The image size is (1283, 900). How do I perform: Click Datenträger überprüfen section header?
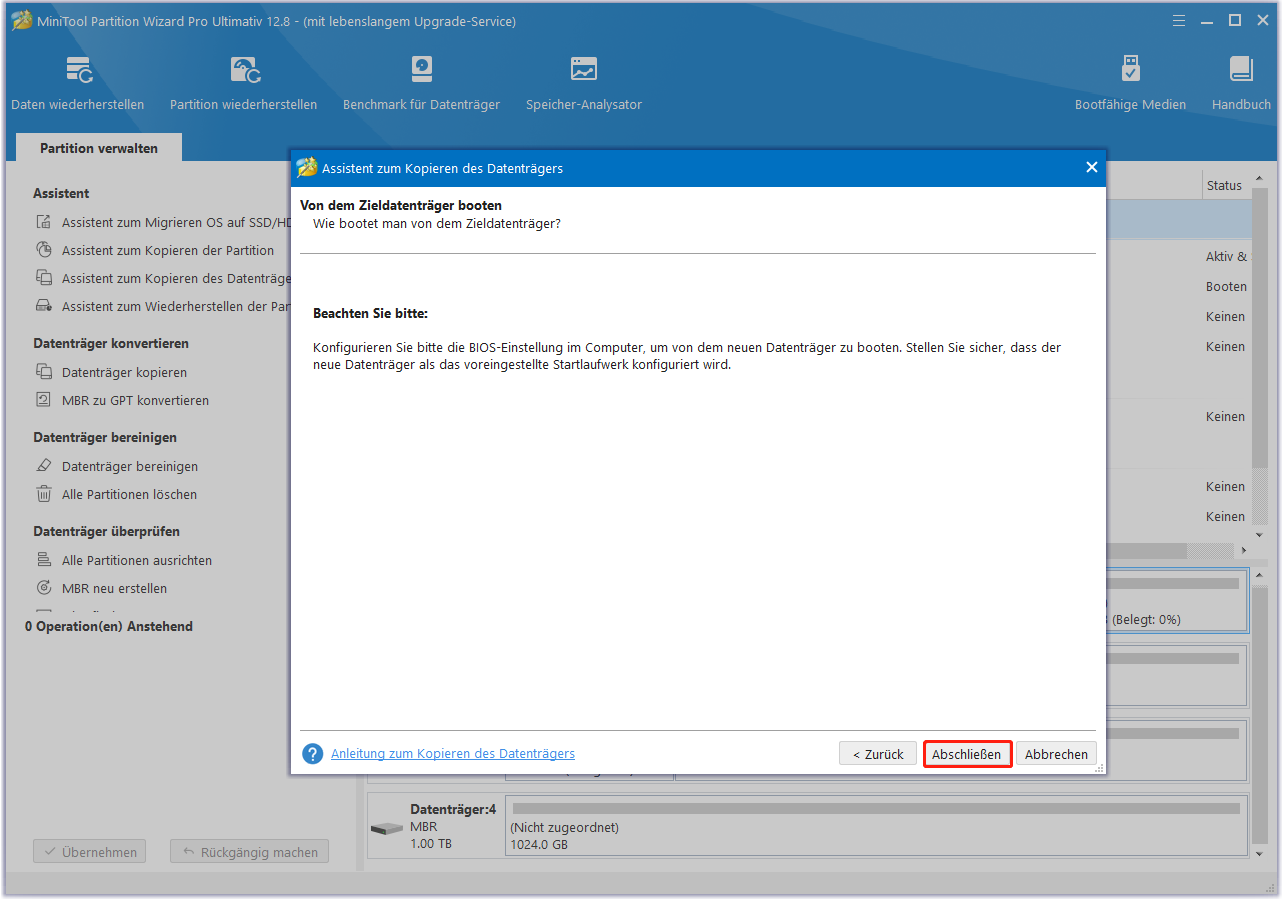click(x=106, y=531)
